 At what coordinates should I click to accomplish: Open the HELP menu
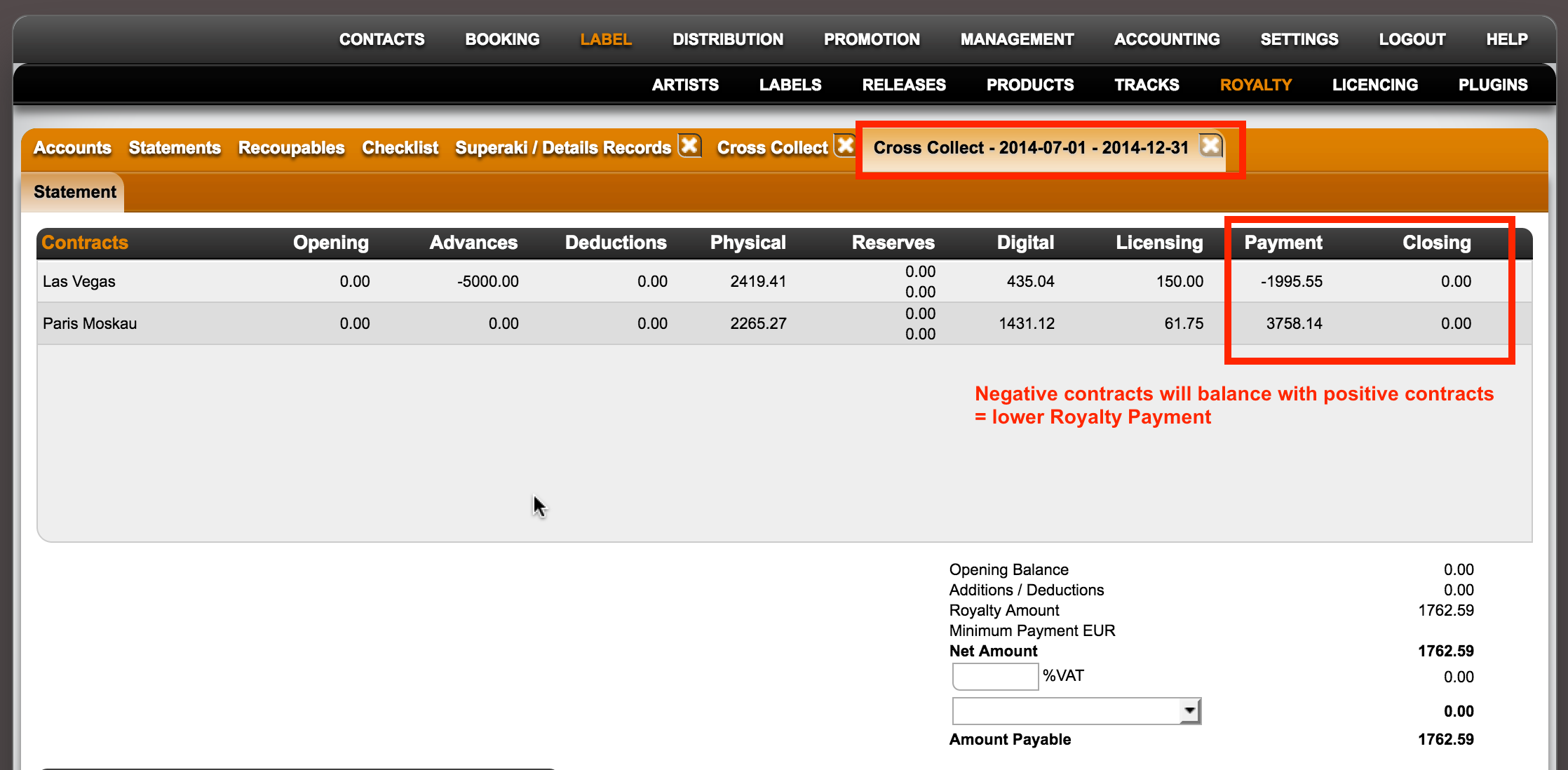[x=1506, y=39]
